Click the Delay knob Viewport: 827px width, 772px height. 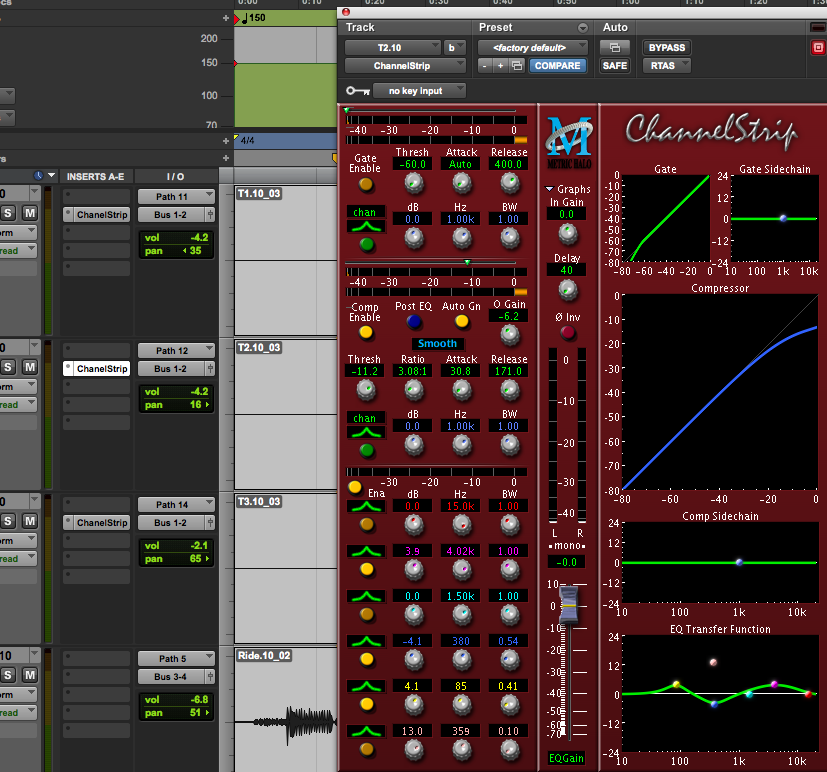point(568,290)
